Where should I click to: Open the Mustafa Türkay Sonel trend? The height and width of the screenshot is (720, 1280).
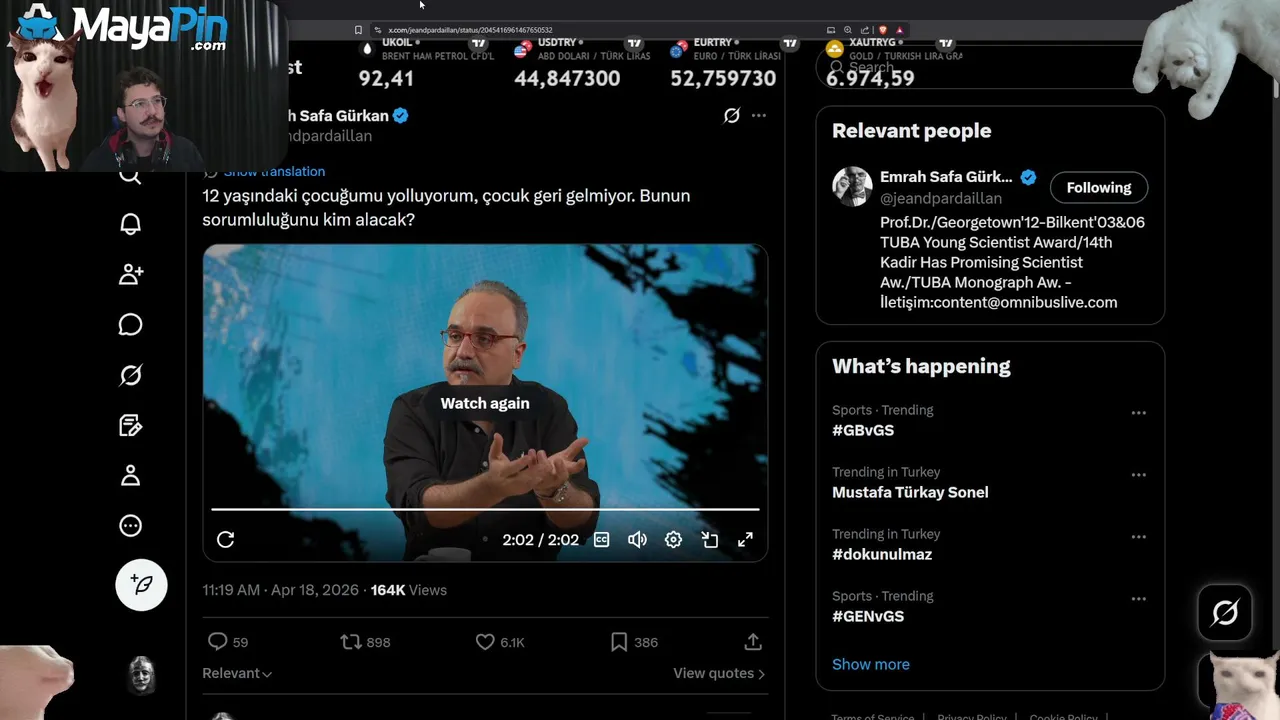pos(910,492)
